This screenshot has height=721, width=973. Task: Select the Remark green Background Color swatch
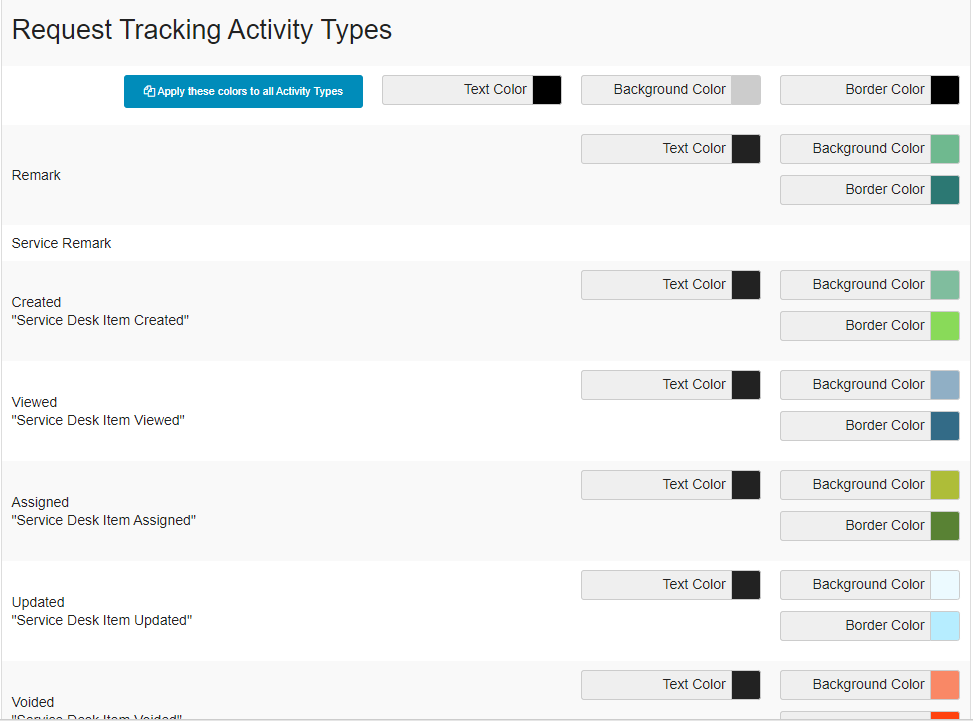pyautogui.click(x=944, y=149)
